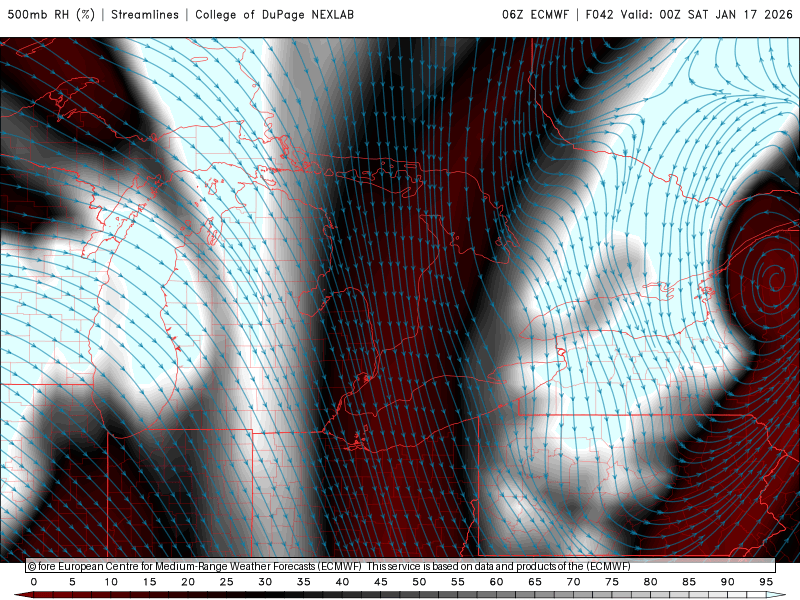Click the "55" humidity scale label
This screenshot has width=800, height=600.
point(458,582)
